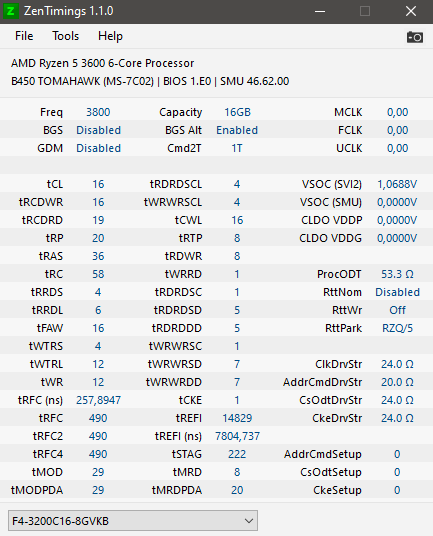The width and height of the screenshot is (433, 536).
Task: Click the VSOC (SVI2) value 1,0688V
Action: point(397,184)
